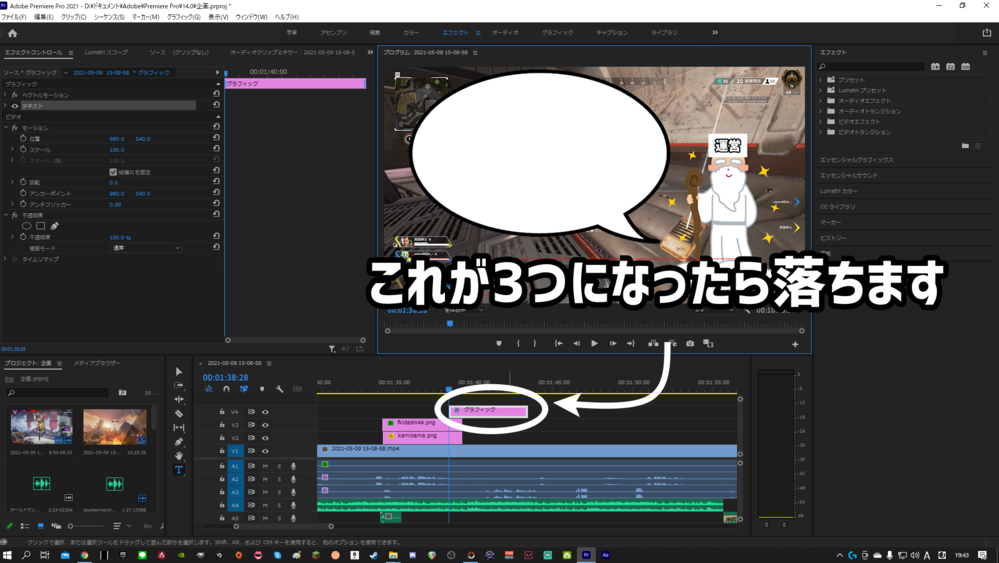Toggle visibility eye of the text layer
Viewport: 999px width, 563px height.
[x=15, y=106]
